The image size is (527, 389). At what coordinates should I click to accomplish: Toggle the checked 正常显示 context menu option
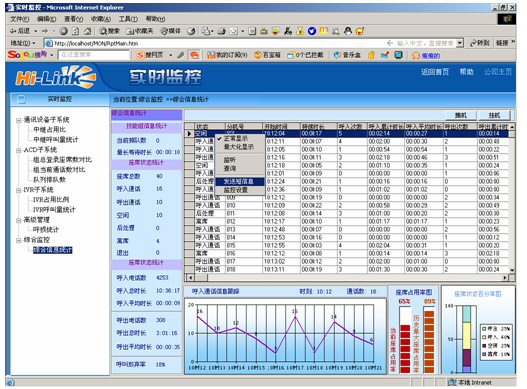click(235, 138)
